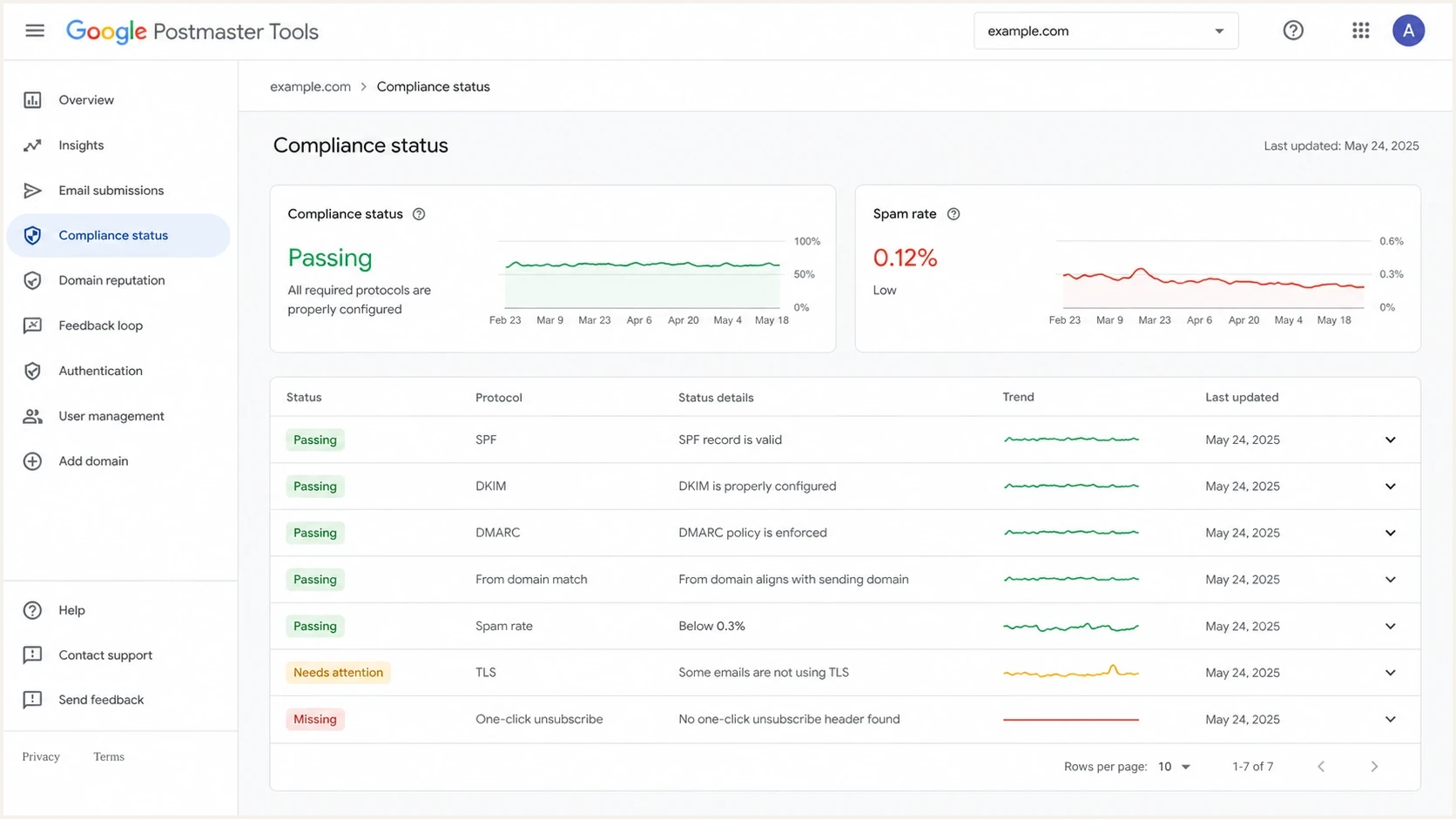Go to previous table page
The height and width of the screenshot is (819, 1456).
tap(1321, 767)
